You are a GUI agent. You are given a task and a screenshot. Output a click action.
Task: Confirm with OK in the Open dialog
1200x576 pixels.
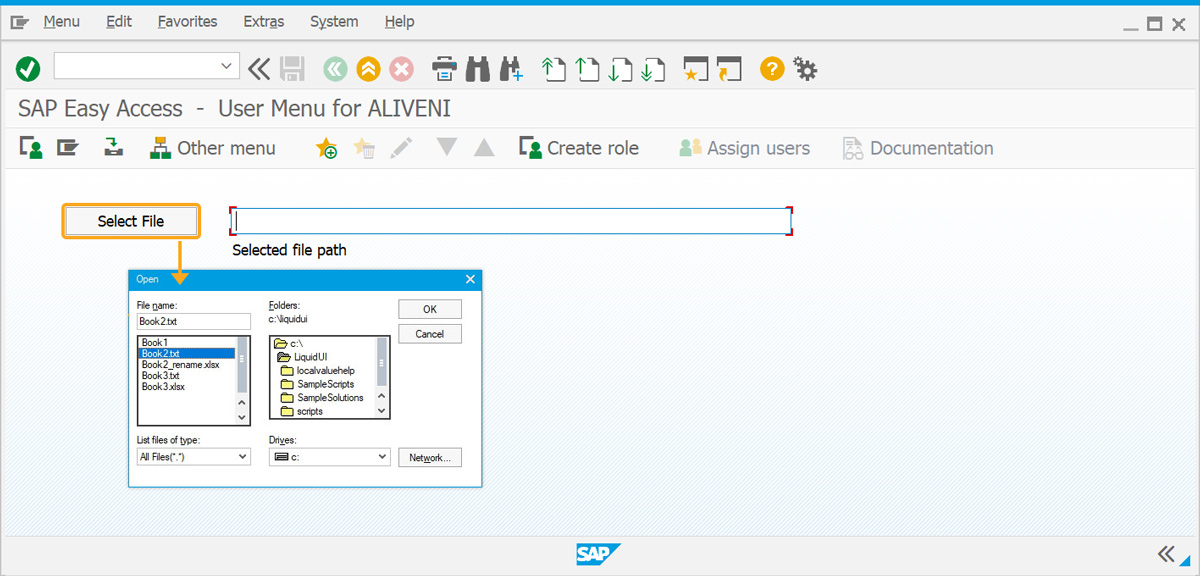point(430,309)
